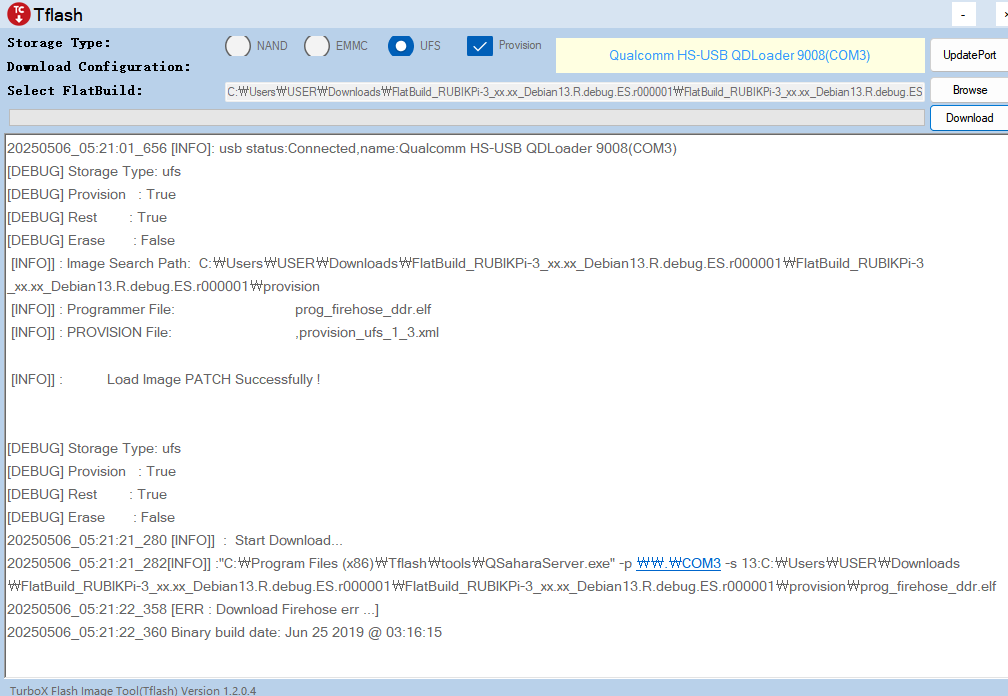Click the "Download Firehose err ..." error line
This screenshot has width=1008, height=696.
pos(193,609)
